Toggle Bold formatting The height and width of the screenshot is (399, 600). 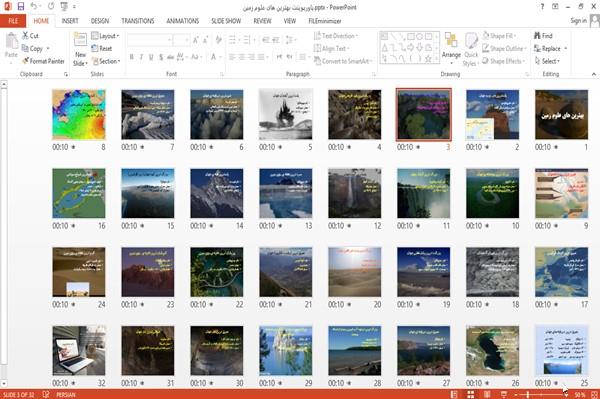tap(132, 57)
